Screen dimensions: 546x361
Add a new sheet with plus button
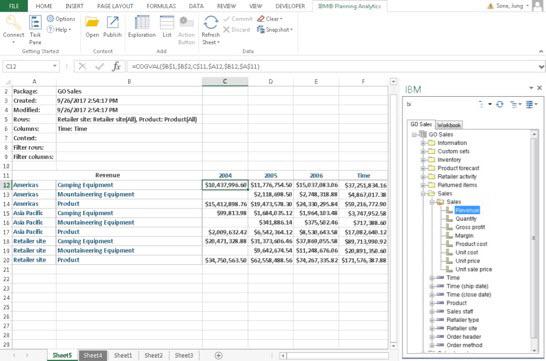coord(218,355)
